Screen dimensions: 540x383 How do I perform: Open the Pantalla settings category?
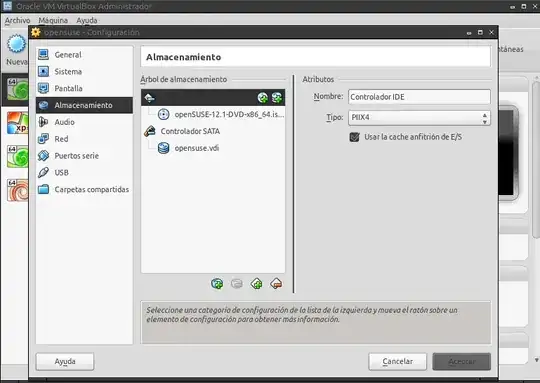click(x=84, y=88)
